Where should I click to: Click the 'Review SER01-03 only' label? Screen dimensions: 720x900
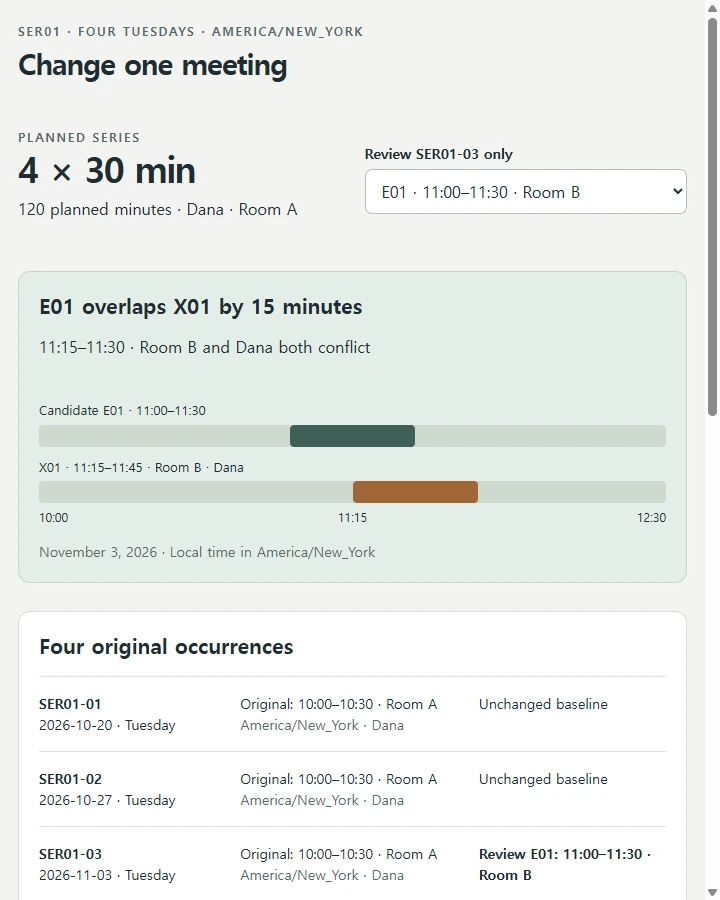pyautogui.click(x=439, y=154)
